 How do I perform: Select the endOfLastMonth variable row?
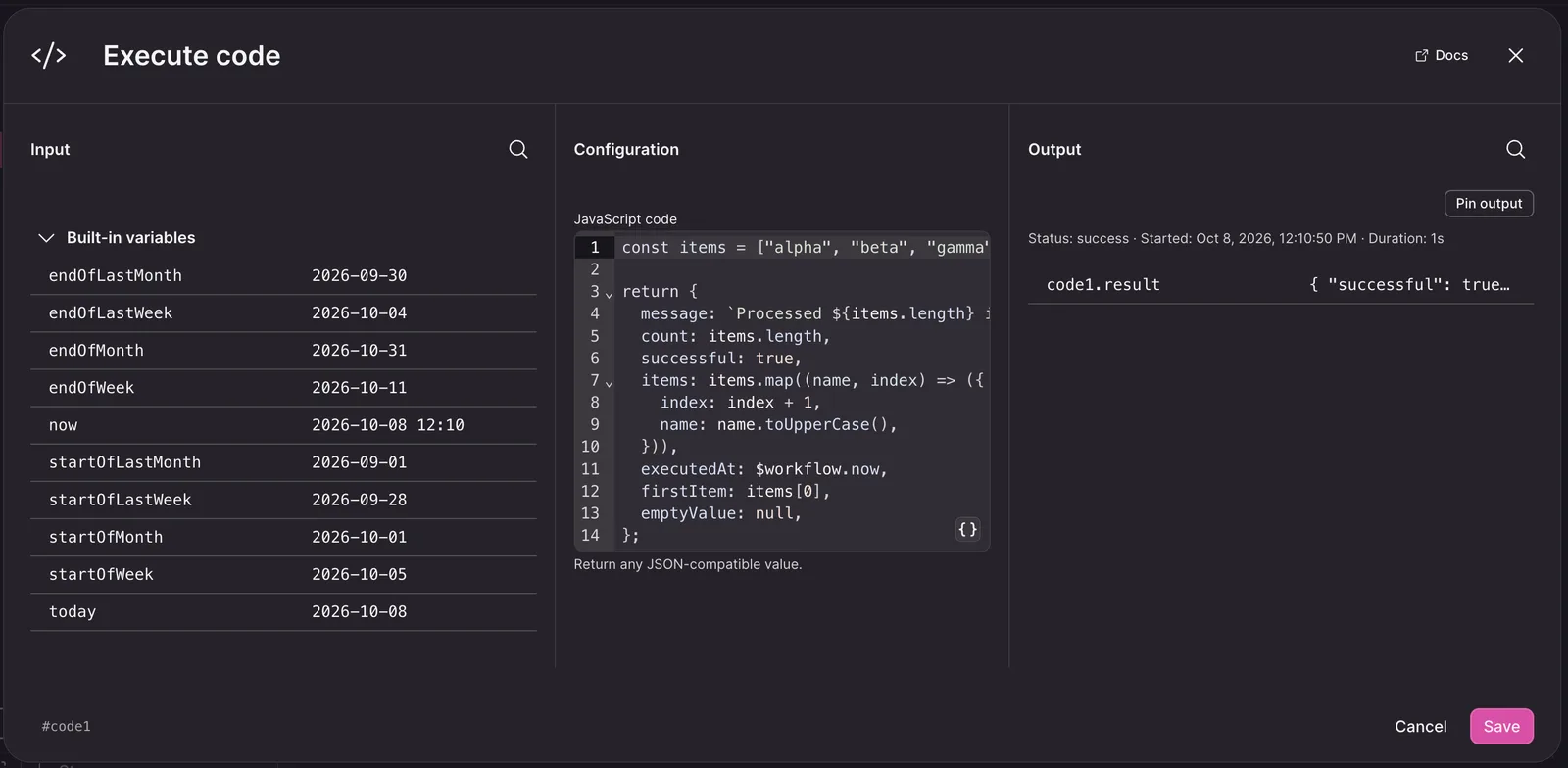283,276
